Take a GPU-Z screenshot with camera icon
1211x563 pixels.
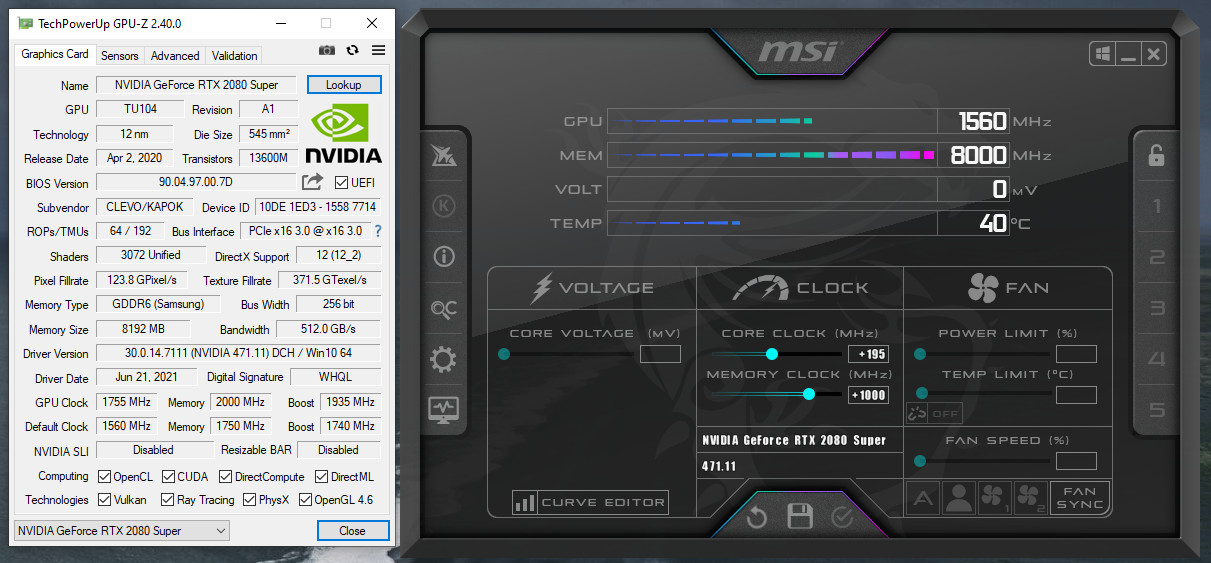[x=327, y=51]
